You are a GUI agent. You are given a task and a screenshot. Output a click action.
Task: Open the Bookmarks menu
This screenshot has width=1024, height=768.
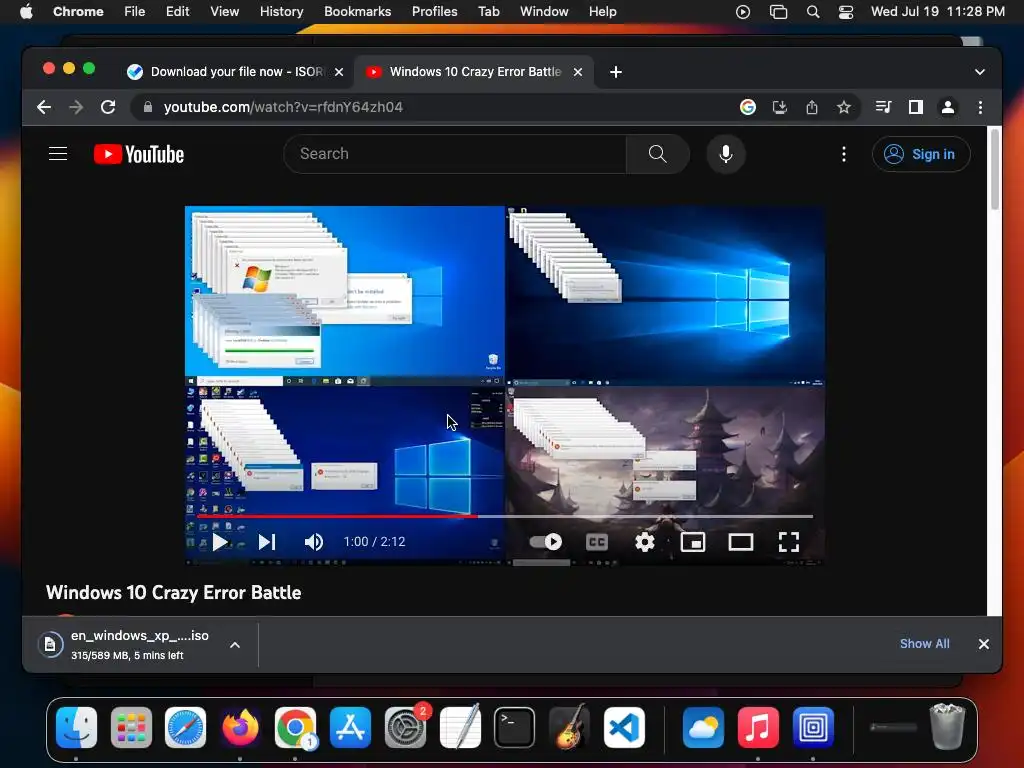click(x=357, y=12)
